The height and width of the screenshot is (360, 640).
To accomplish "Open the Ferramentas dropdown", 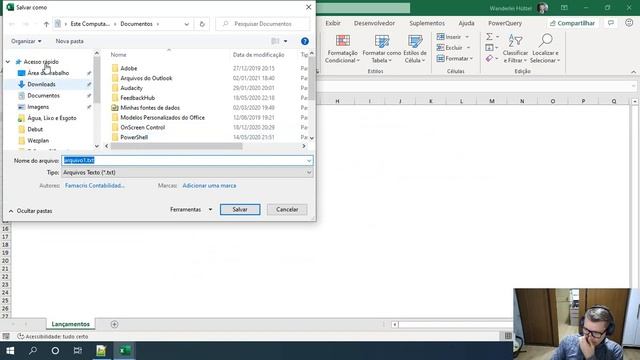I will pos(191,209).
